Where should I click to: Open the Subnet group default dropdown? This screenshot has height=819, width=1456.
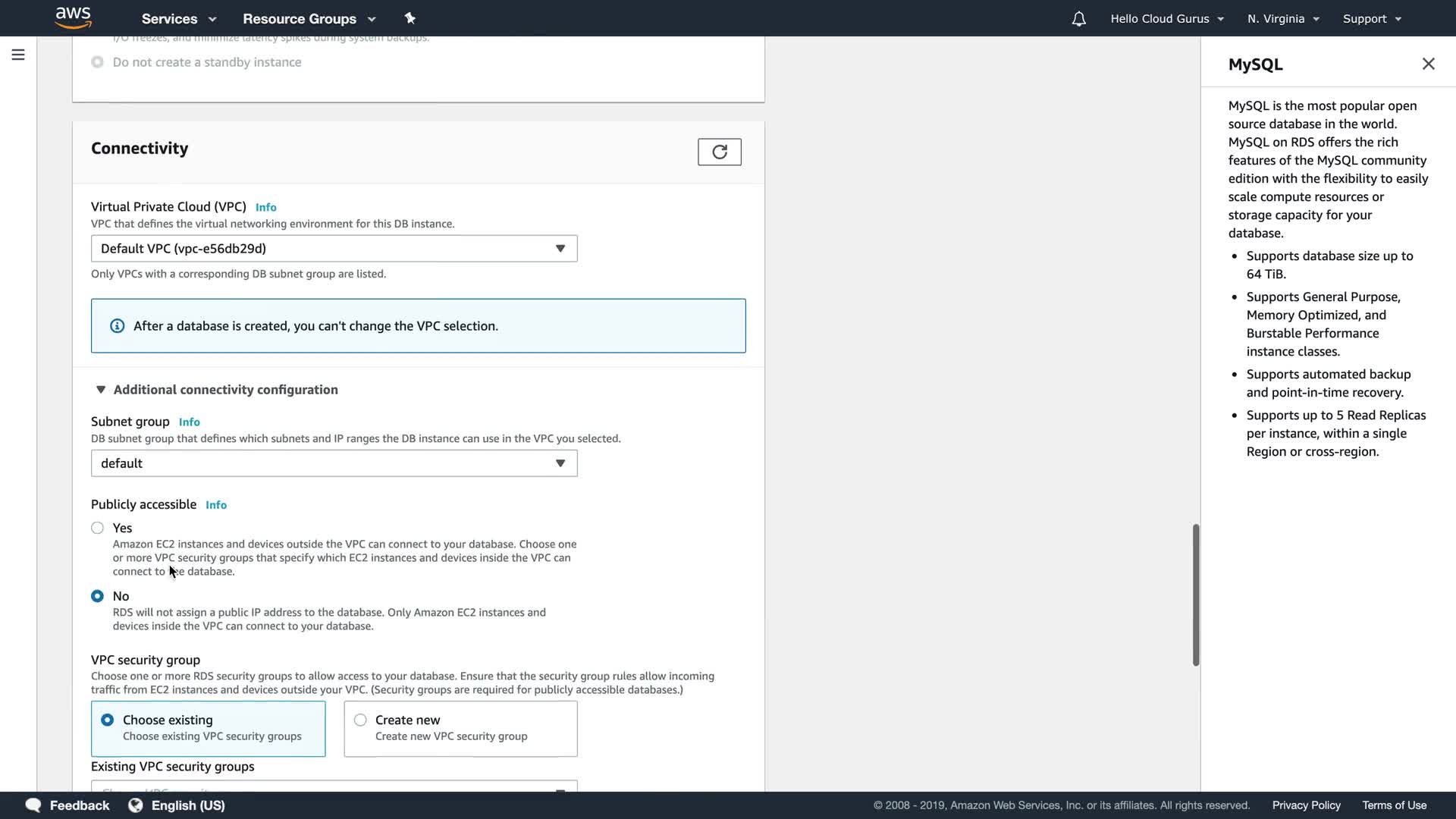(x=334, y=463)
